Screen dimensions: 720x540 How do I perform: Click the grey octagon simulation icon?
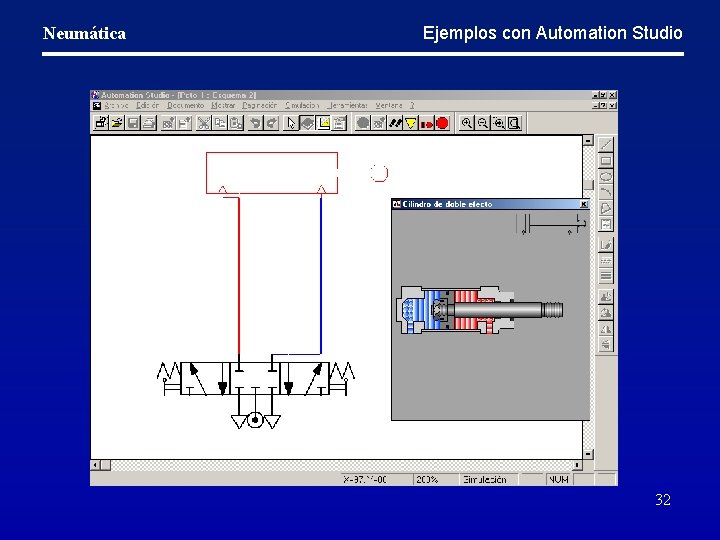[363, 123]
